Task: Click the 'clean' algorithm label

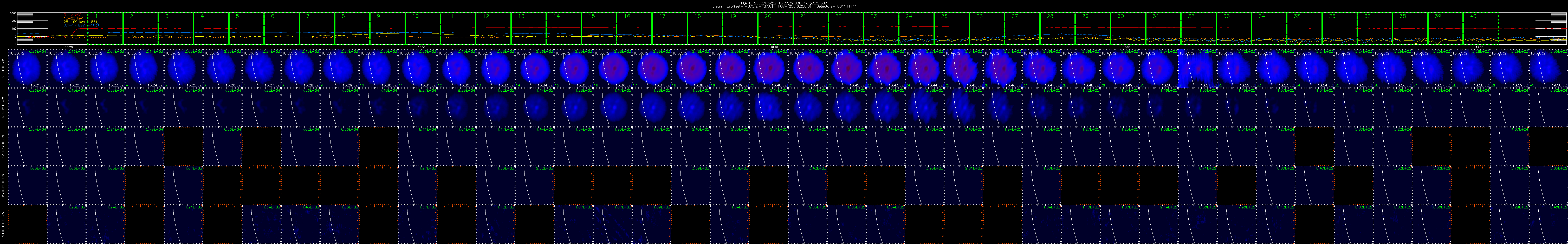Action: 718,7
